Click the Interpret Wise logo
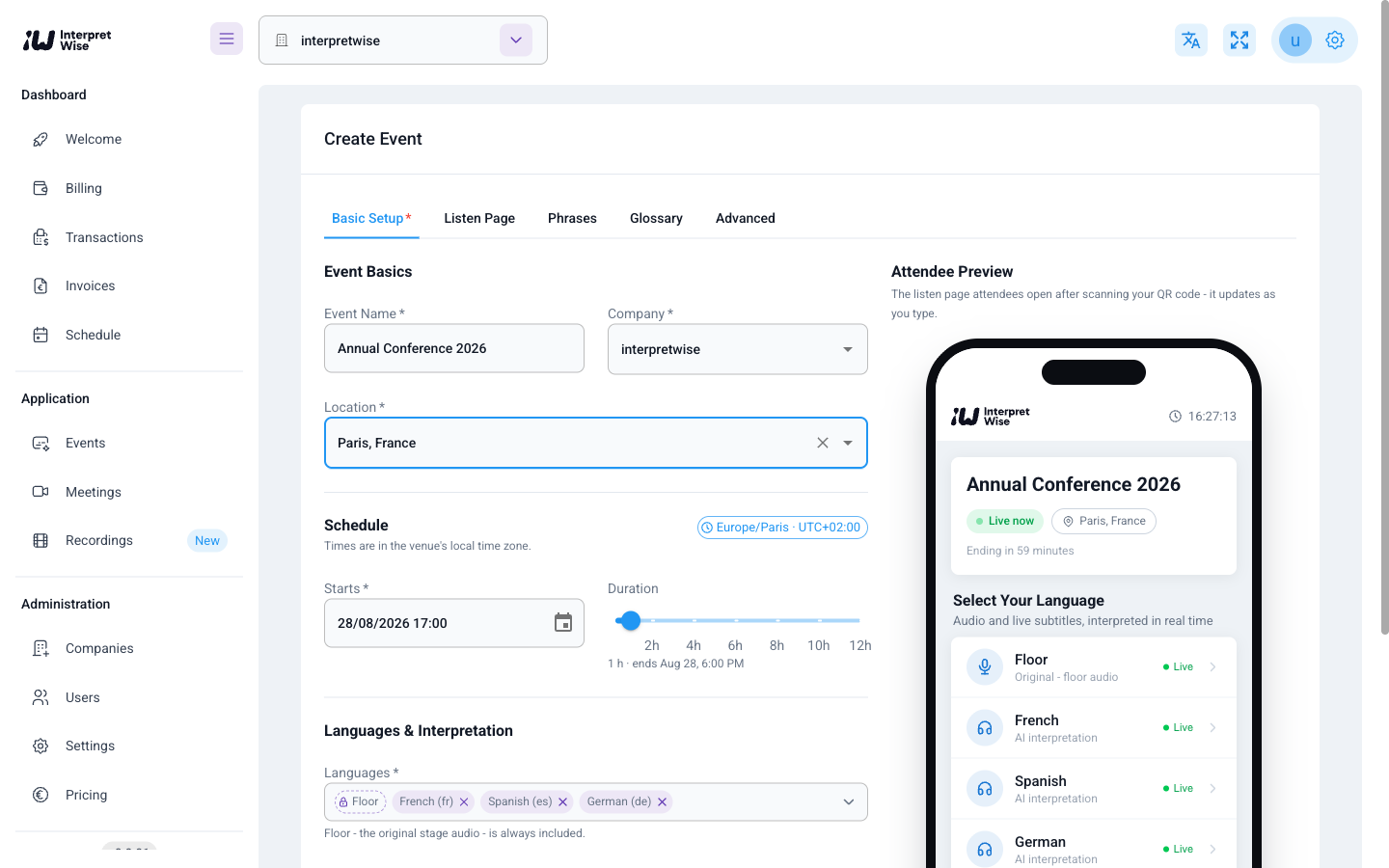The image size is (1389, 868). click(68, 40)
